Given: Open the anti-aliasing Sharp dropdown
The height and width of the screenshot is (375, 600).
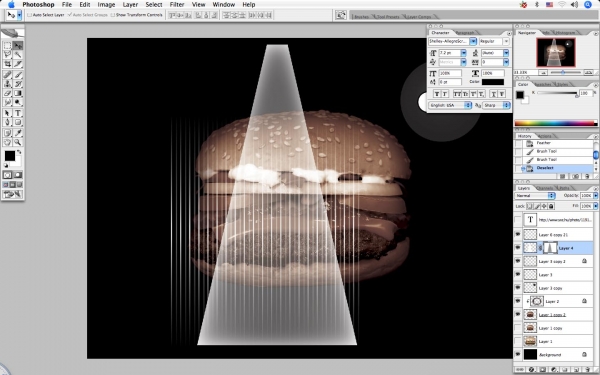Looking at the screenshot, I should point(496,105).
